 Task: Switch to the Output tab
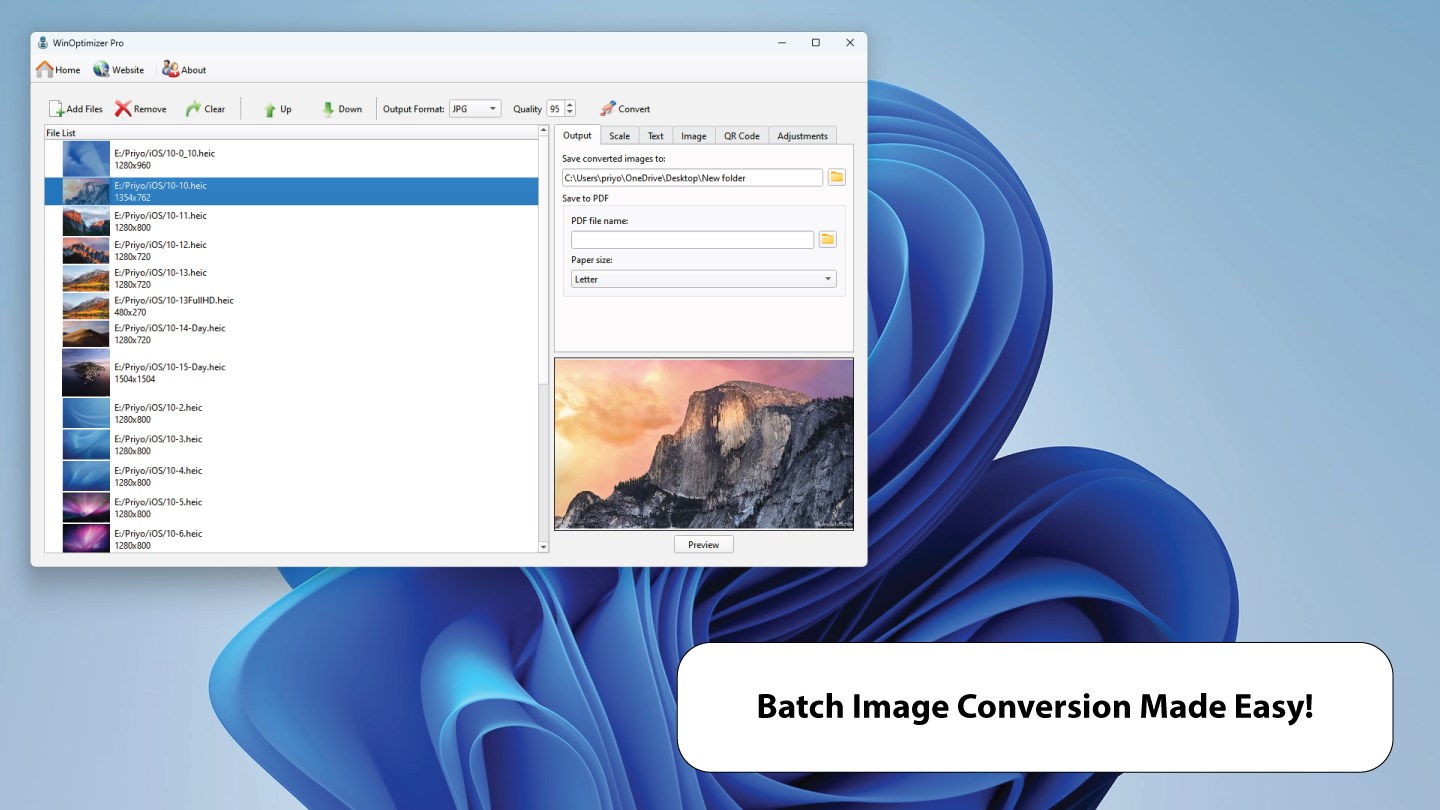point(577,135)
